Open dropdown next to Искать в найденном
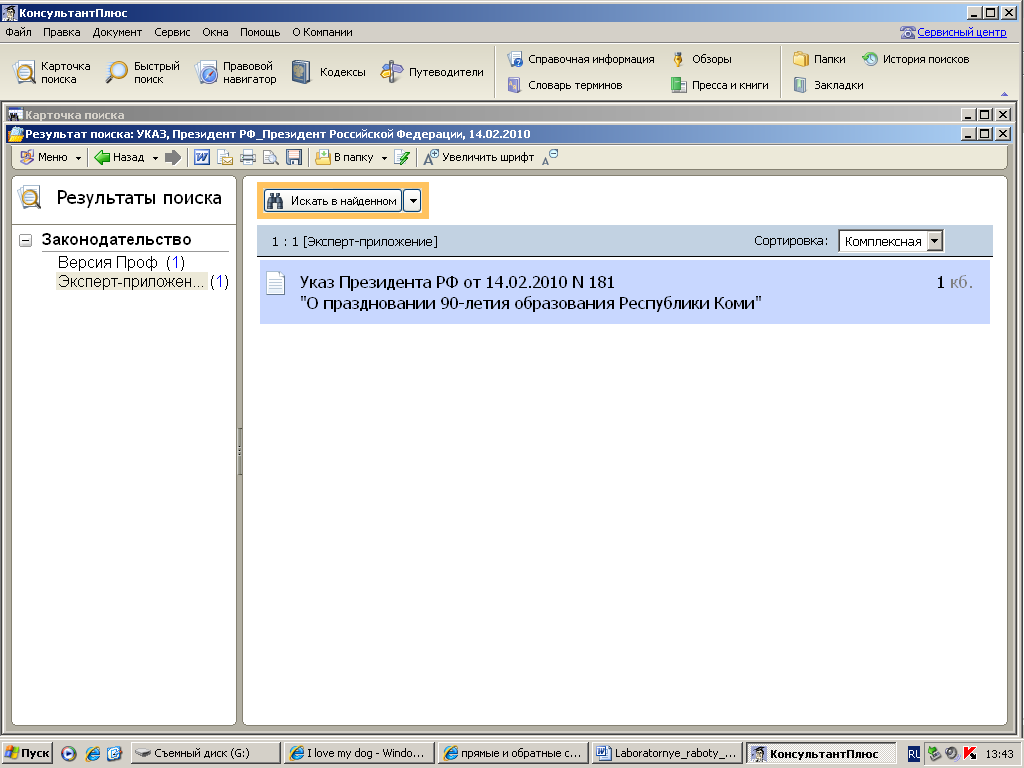 [413, 200]
